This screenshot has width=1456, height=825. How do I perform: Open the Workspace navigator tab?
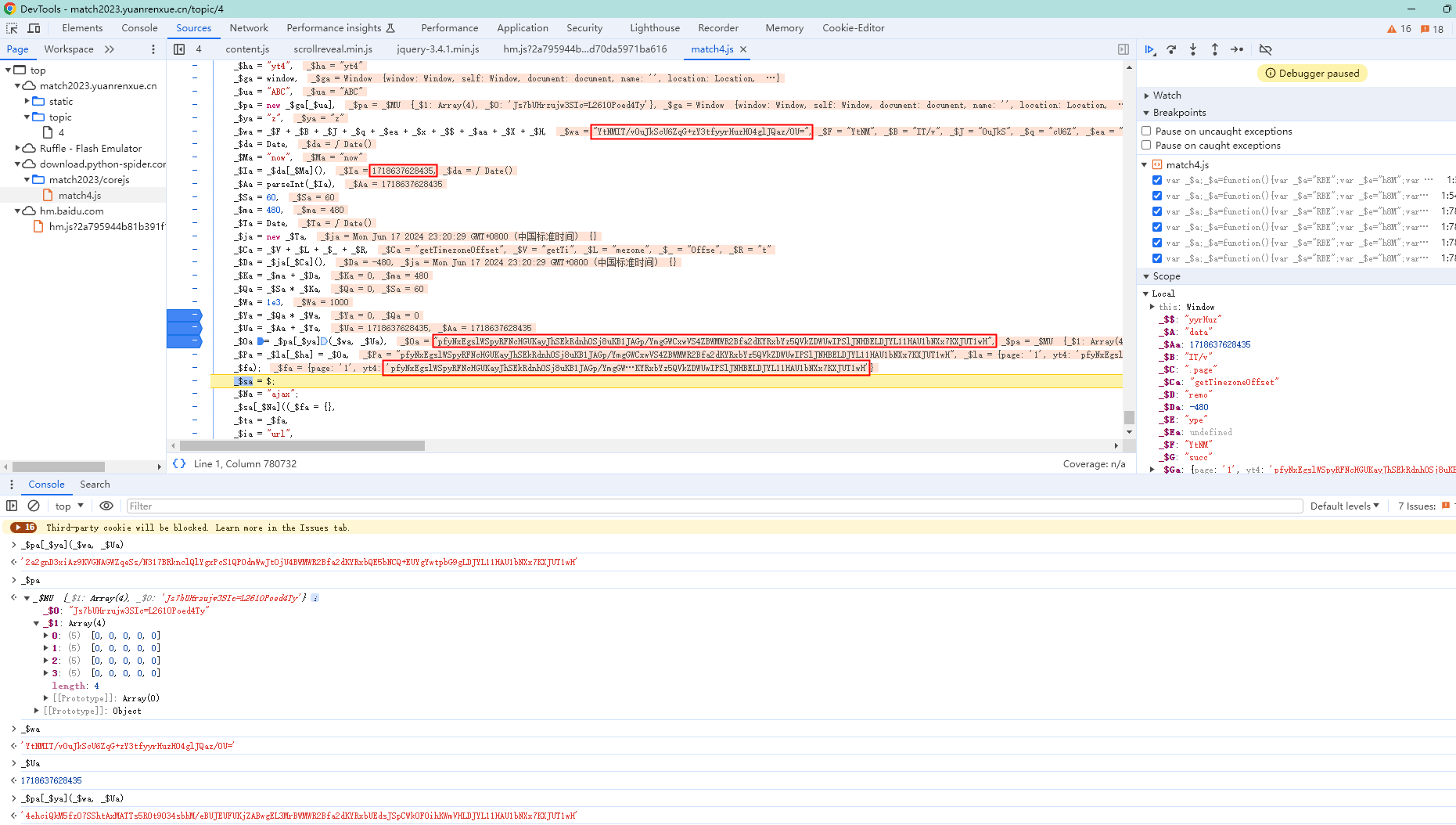(69, 49)
